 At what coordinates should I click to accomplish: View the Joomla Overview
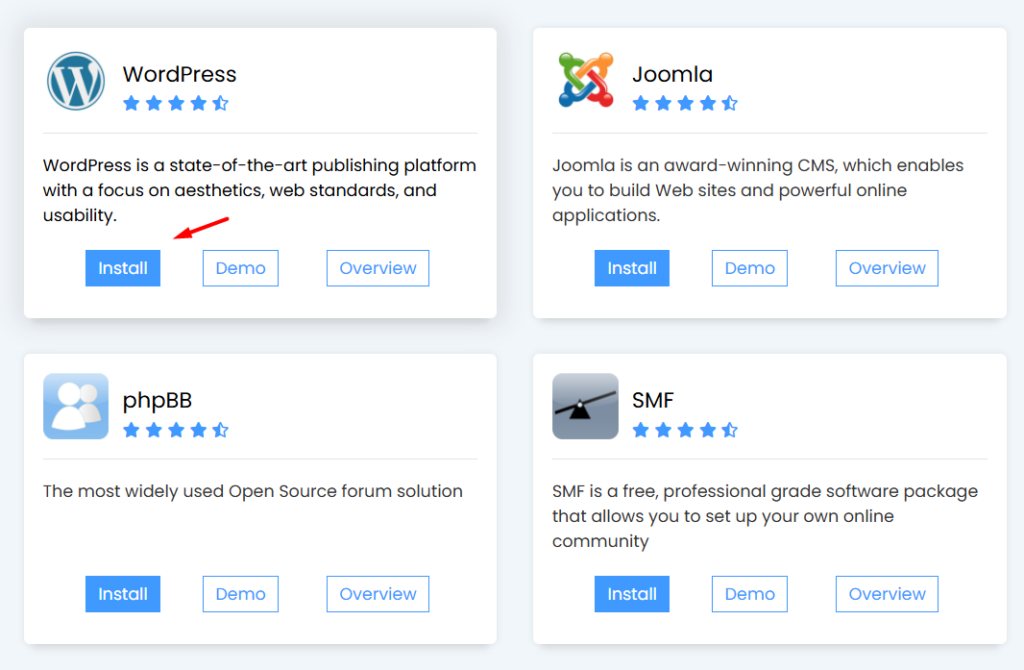(x=887, y=268)
